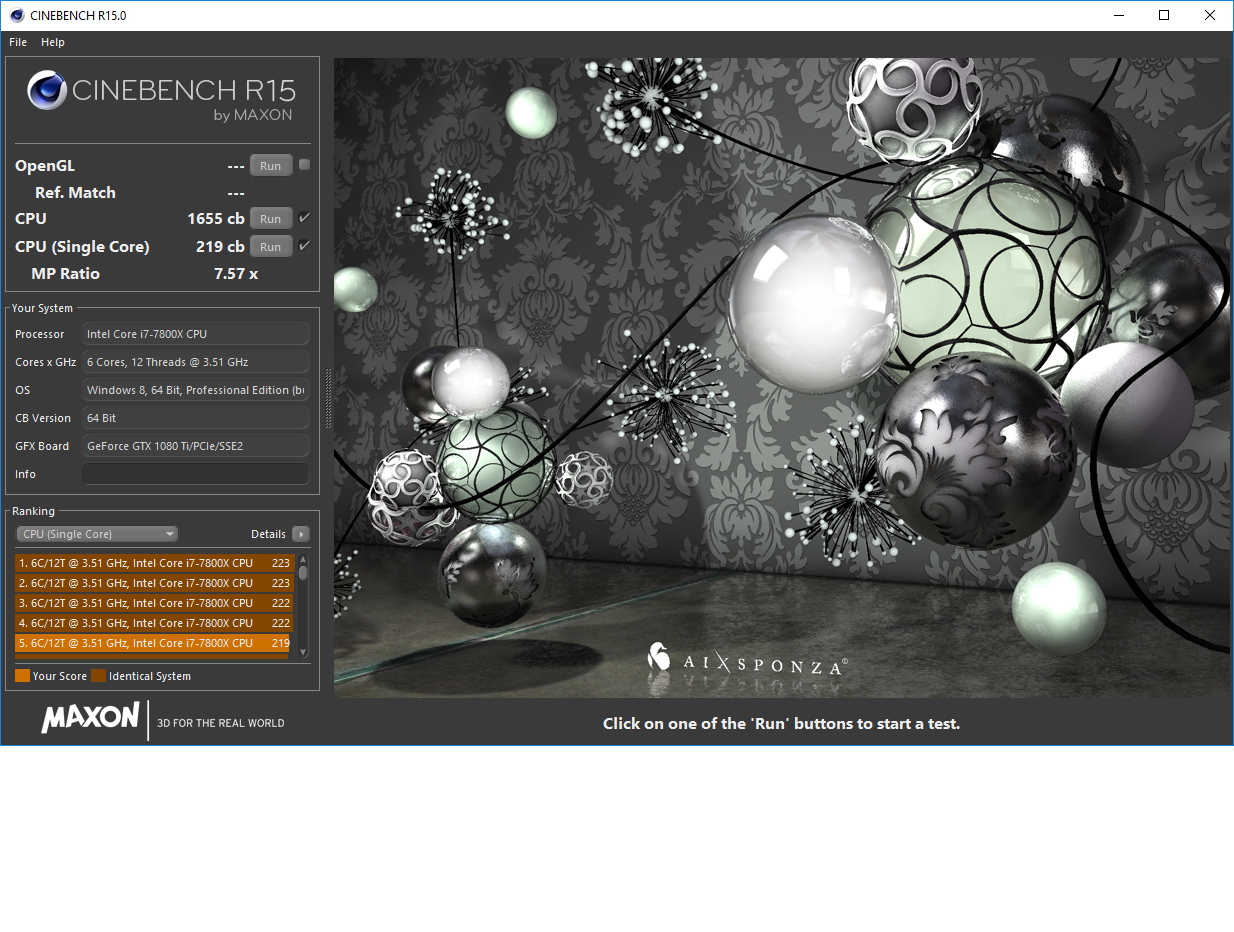Click the status text 'Click on one of the Run buttons'

(781, 723)
